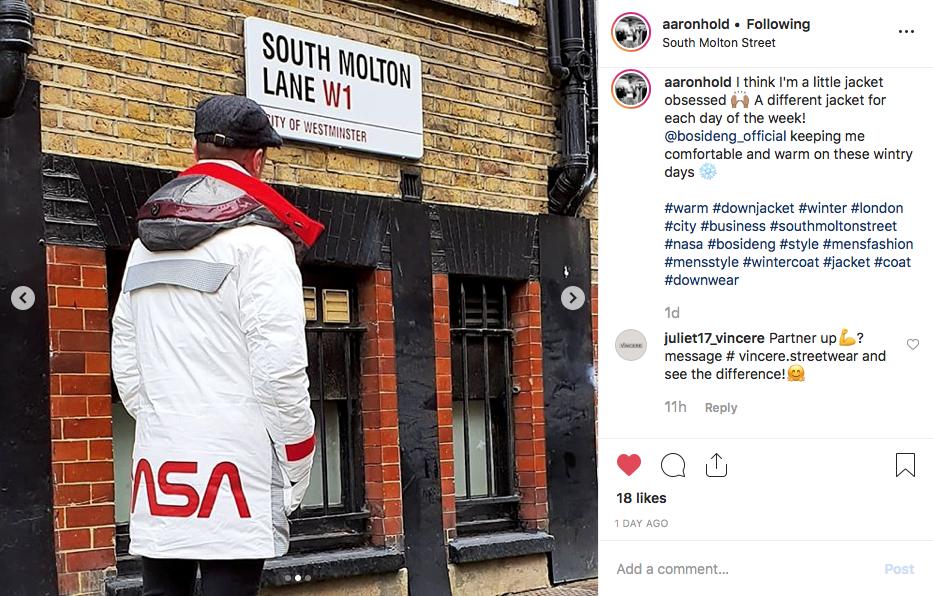
Task: Click the juliet17_vincere commenter avatar
Action: coord(631,345)
